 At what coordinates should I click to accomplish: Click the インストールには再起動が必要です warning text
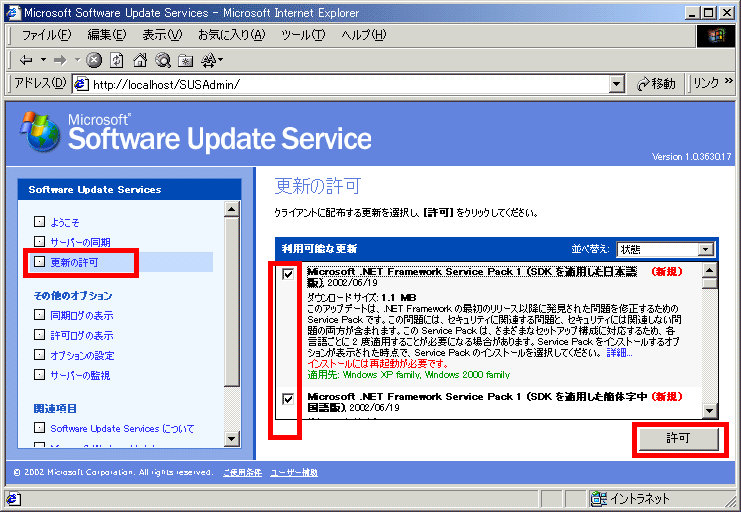point(378,364)
